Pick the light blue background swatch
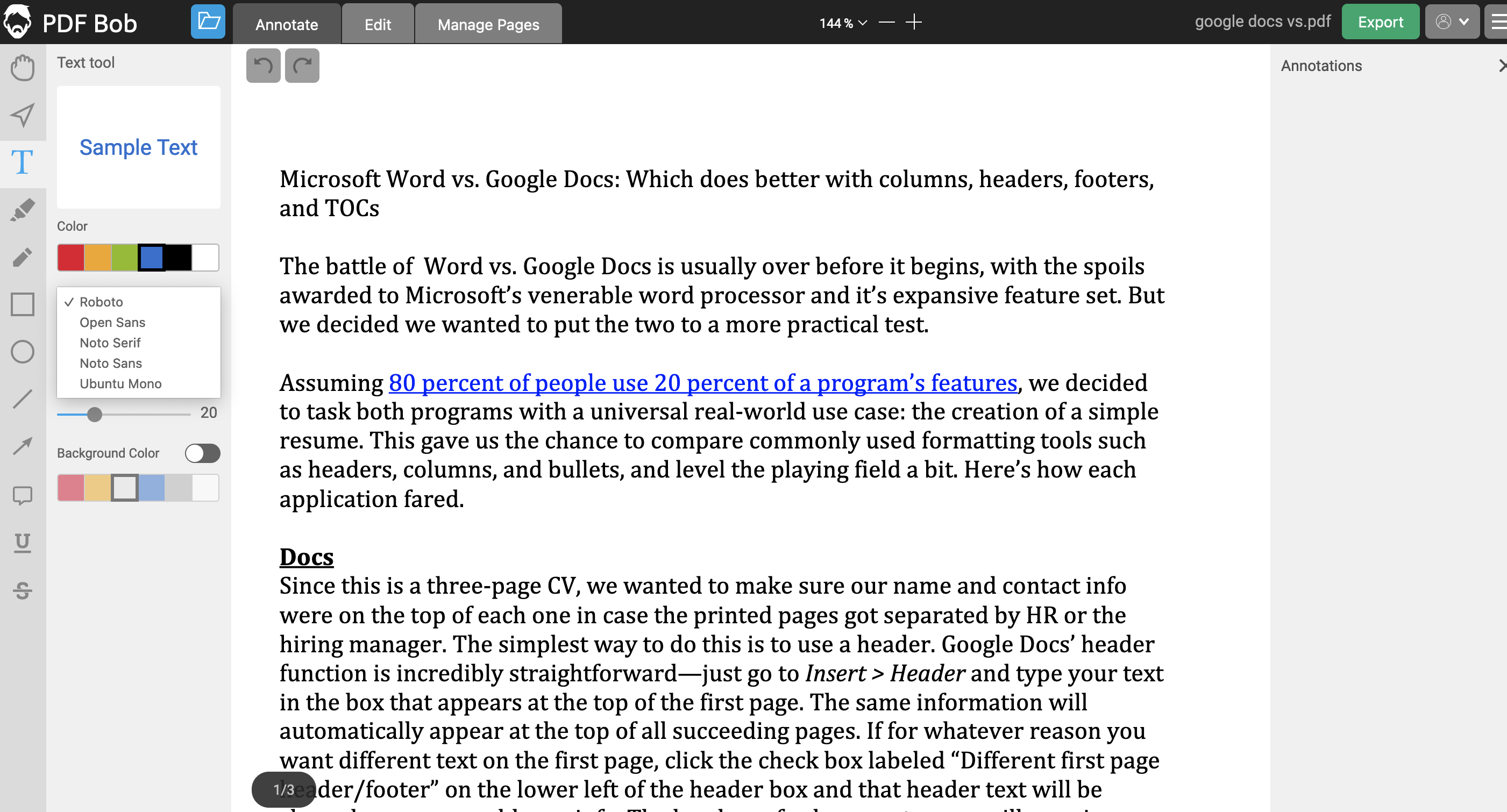The width and height of the screenshot is (1507, 812). tap(152, 488)
